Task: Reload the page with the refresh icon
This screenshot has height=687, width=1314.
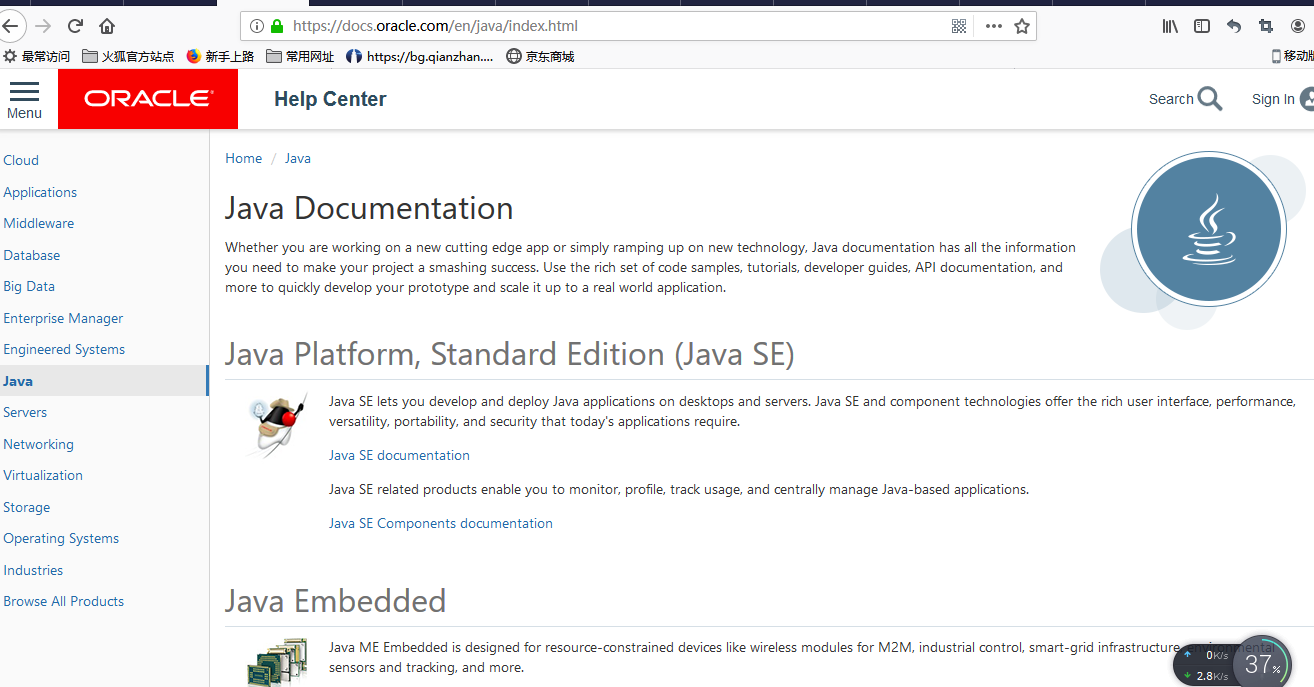Action: click(x=75, y=26)
